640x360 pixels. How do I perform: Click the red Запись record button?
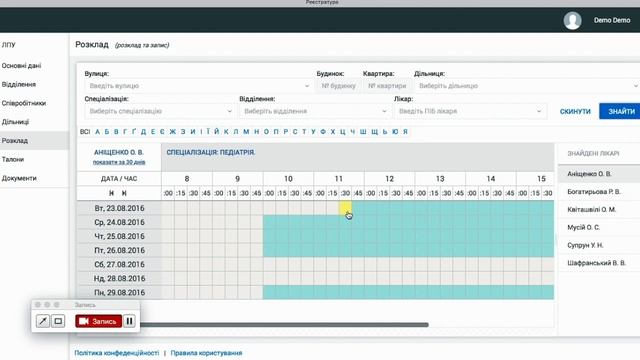(98, 321)
